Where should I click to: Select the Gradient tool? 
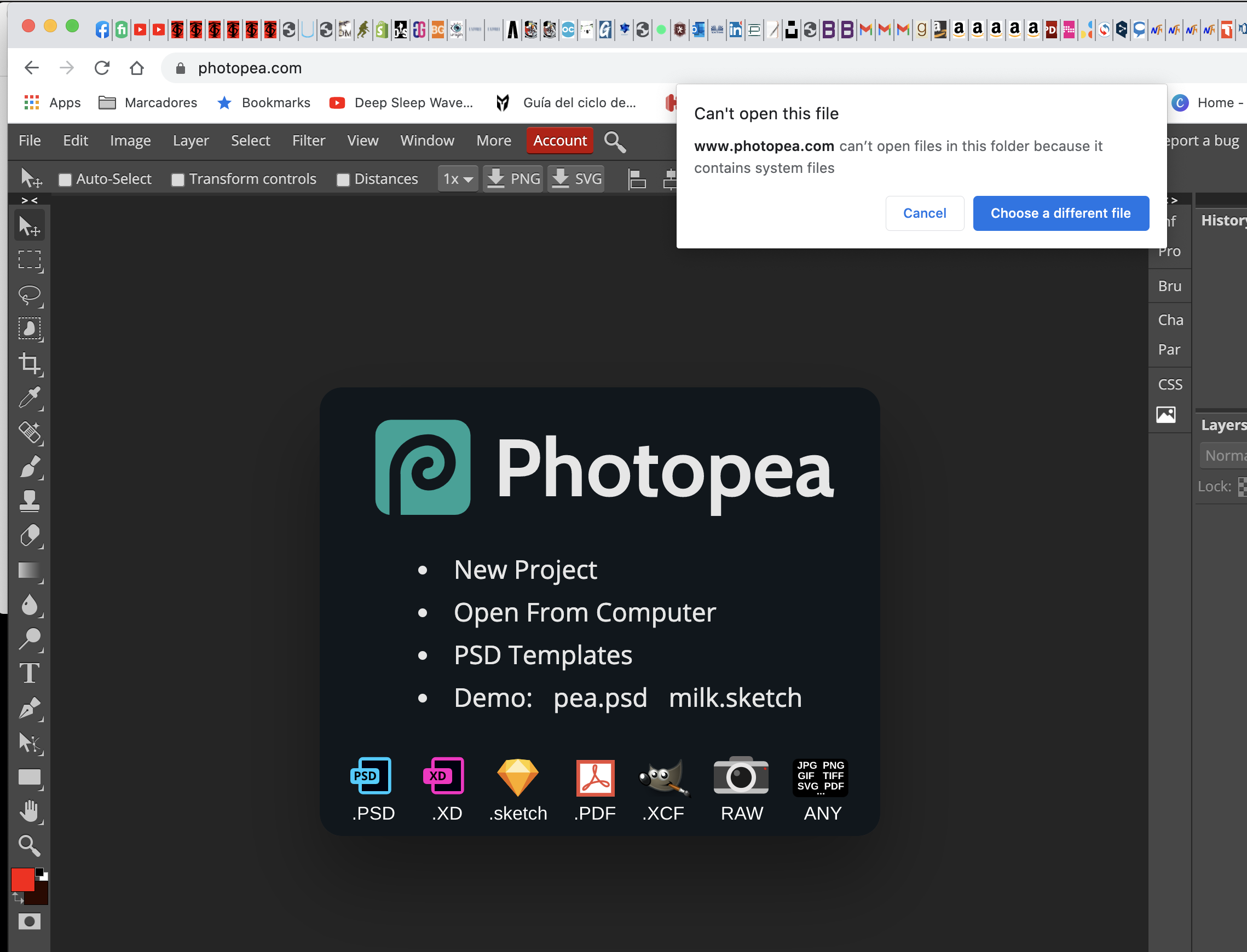[x=30, y=570]
